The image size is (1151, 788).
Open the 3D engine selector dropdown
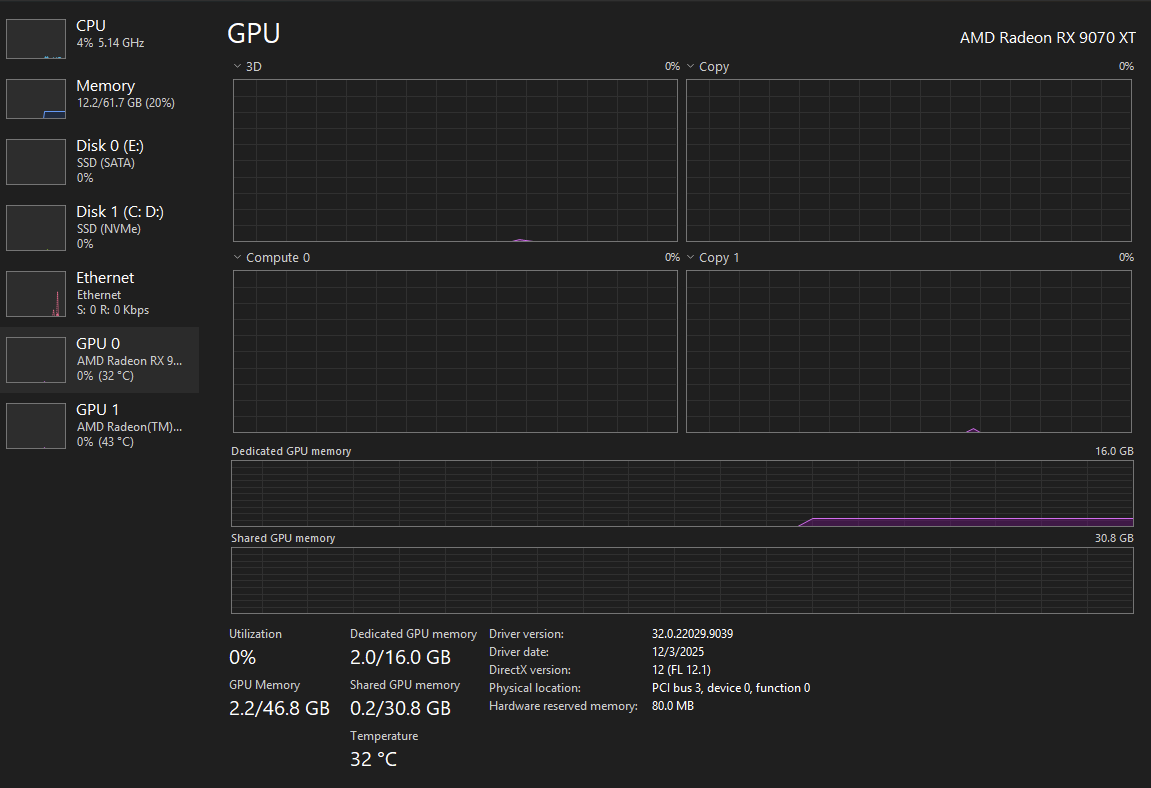(x=237, y=66)
